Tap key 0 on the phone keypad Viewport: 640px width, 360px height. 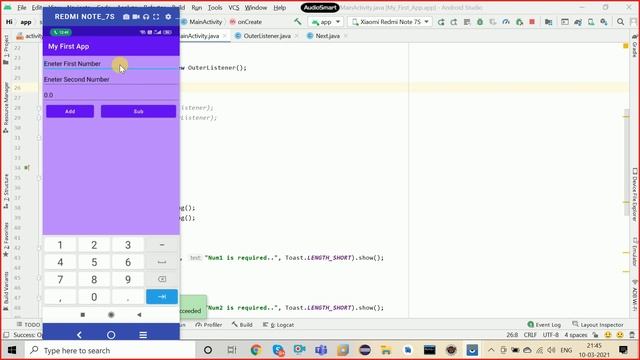(94, 297)
